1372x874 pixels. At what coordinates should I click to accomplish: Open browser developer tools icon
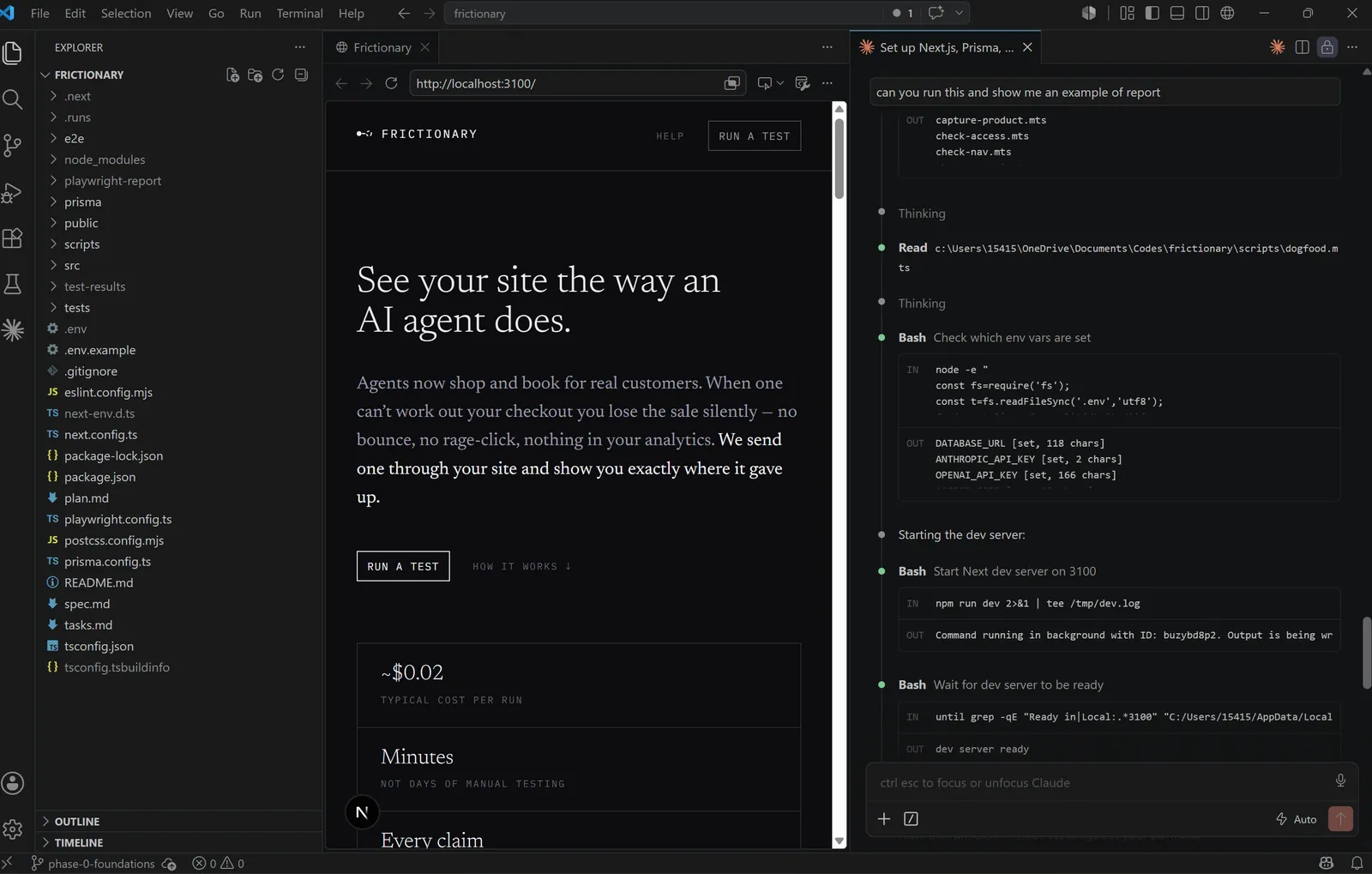pos(803,83)
